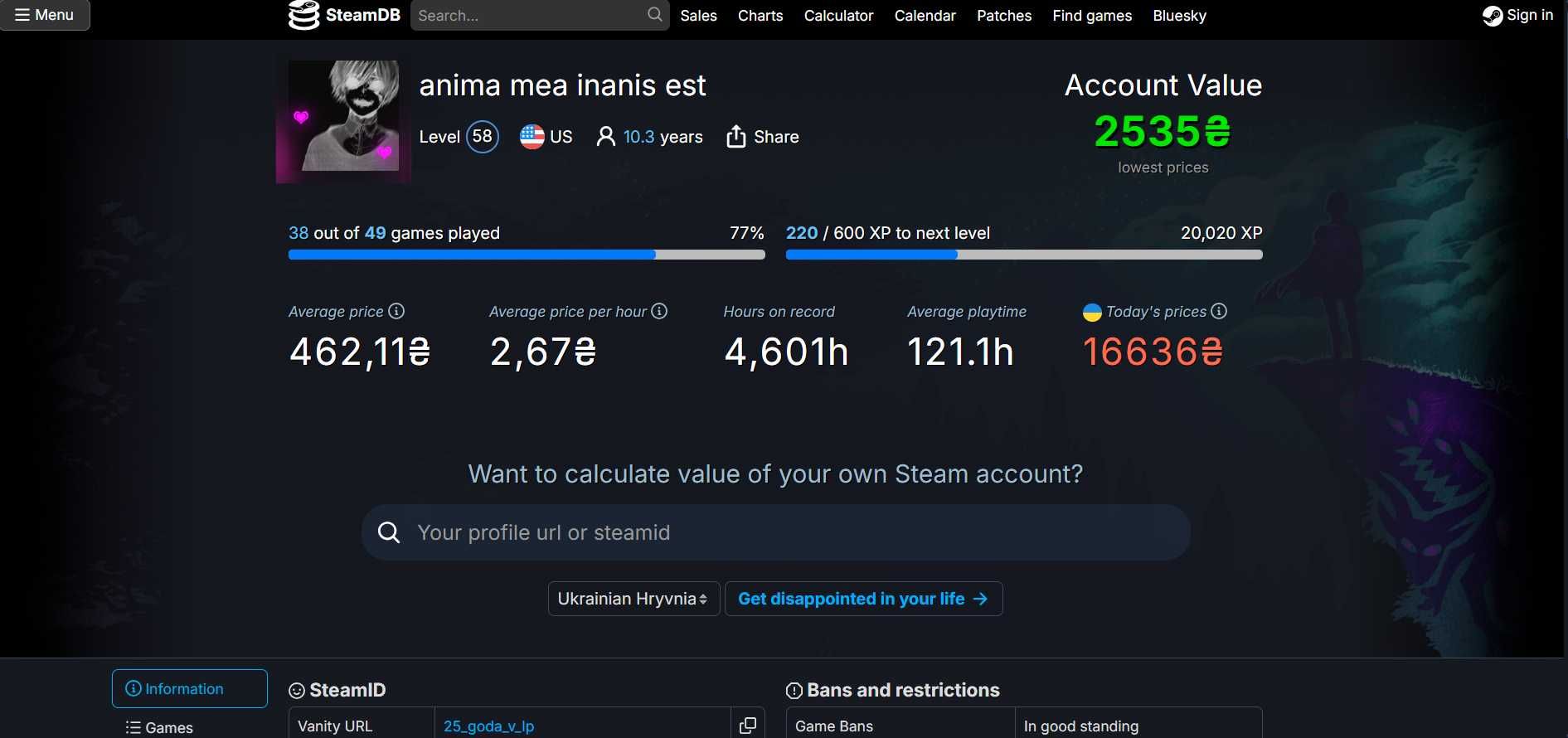Click the magnifier icon in profile input
This screenshot has height=738, width=1568.
click(x=389, y=532)
